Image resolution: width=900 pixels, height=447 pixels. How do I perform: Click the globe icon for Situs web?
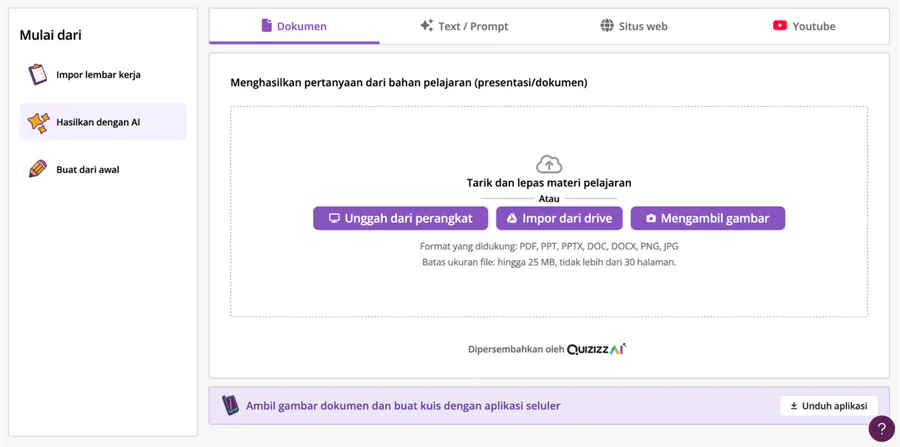(x=607, y=26)
